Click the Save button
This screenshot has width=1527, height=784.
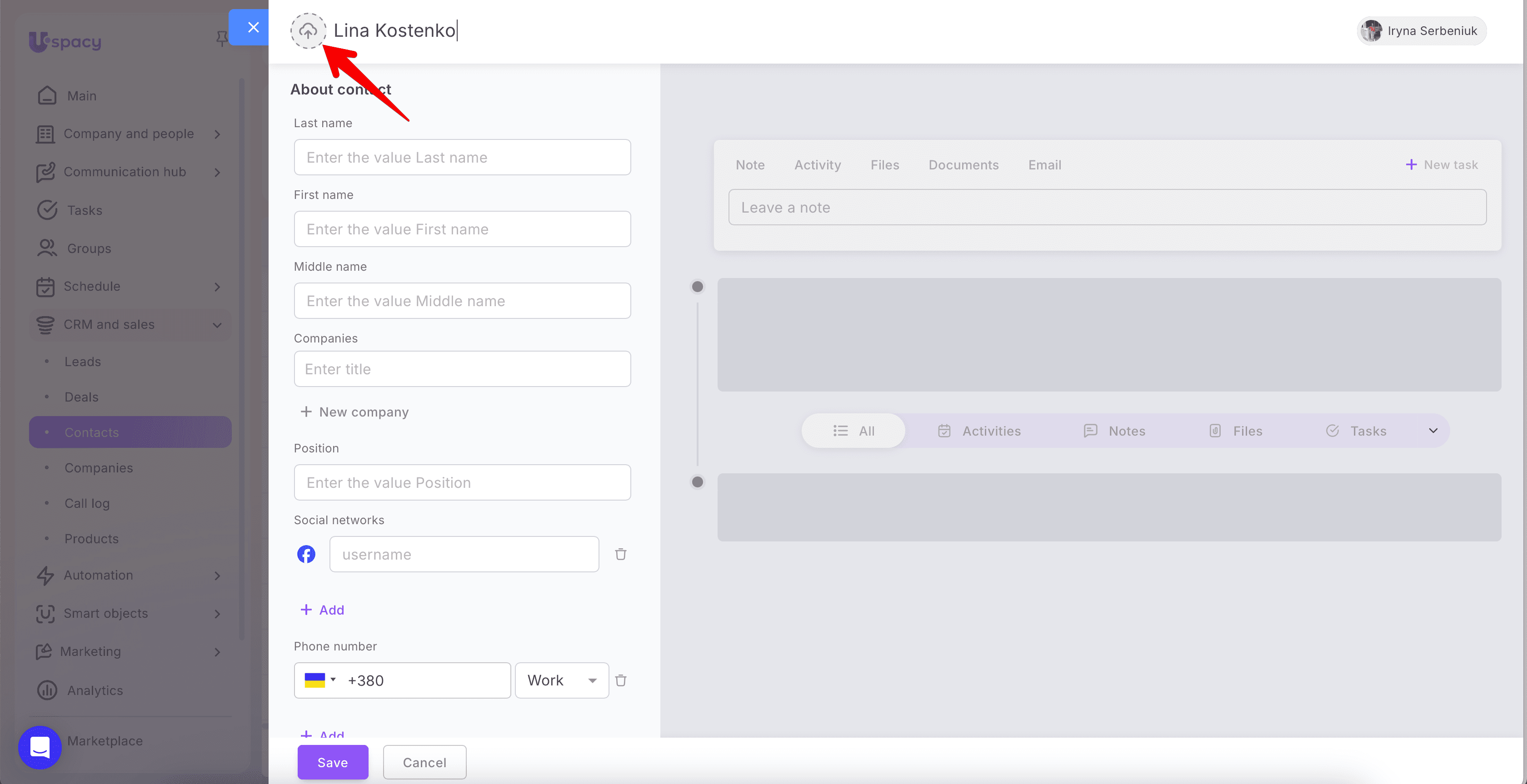[333, 762]
